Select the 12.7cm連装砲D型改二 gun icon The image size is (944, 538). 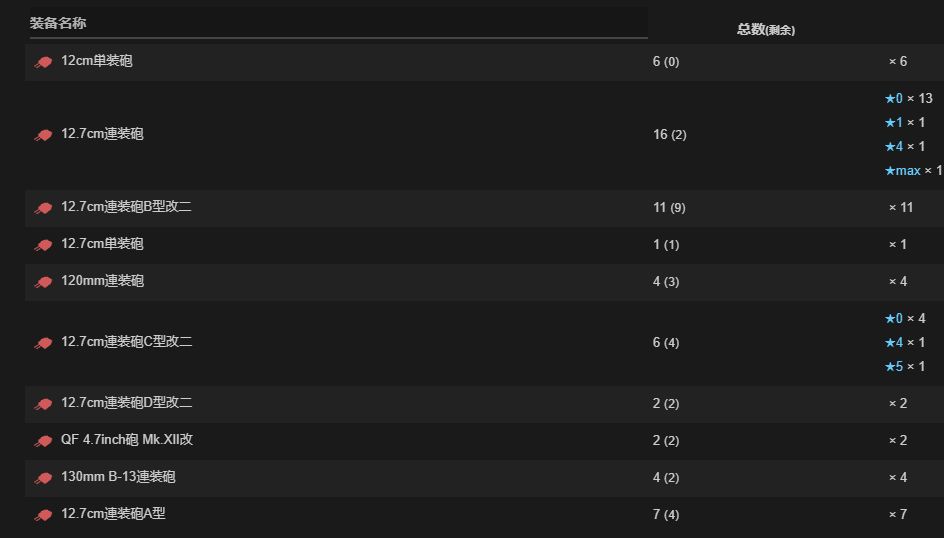tap(43, 404)
